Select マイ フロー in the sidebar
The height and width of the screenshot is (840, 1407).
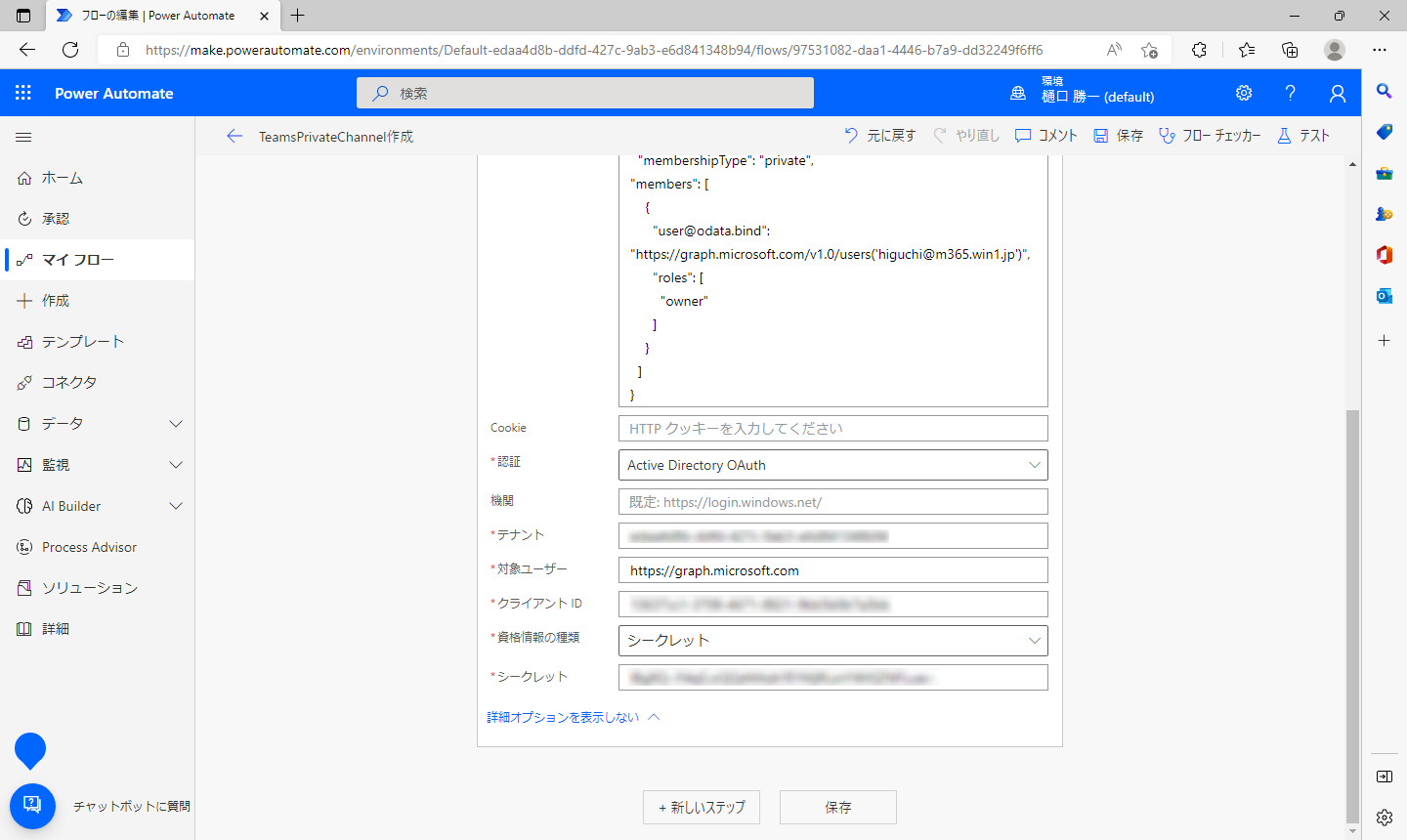98,260
